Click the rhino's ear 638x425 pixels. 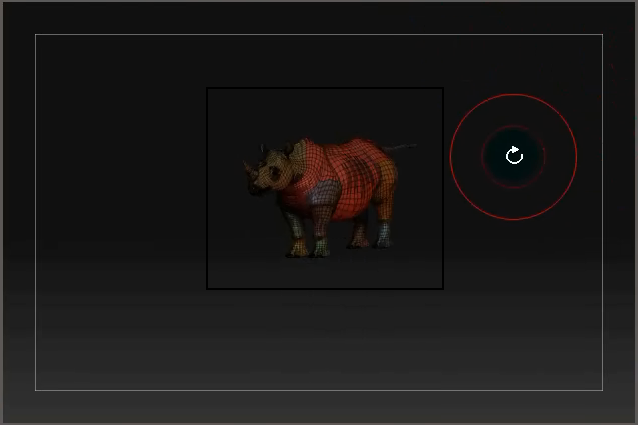pyautogui.click(x=290, y=148)
